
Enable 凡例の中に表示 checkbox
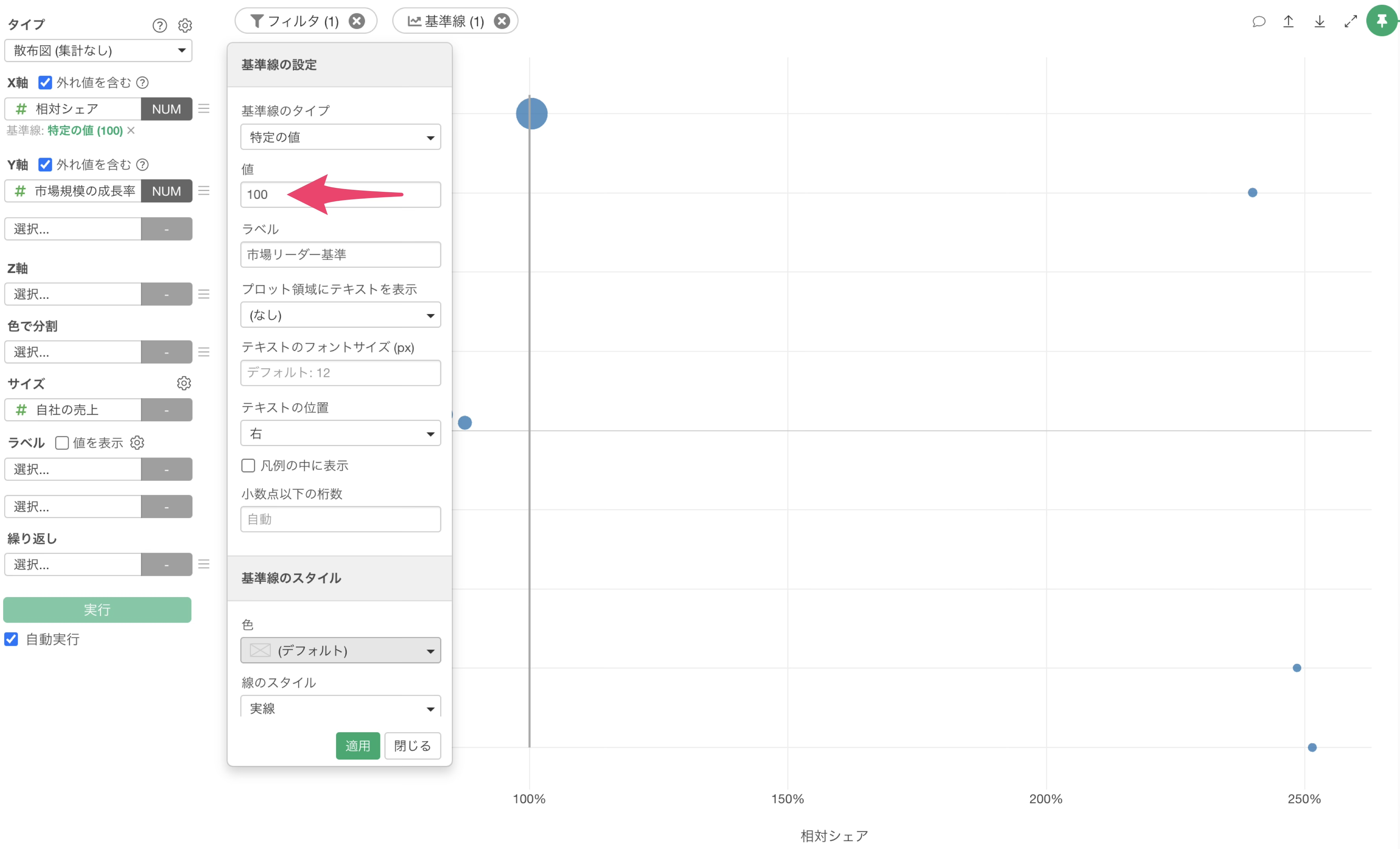[248, 465]
